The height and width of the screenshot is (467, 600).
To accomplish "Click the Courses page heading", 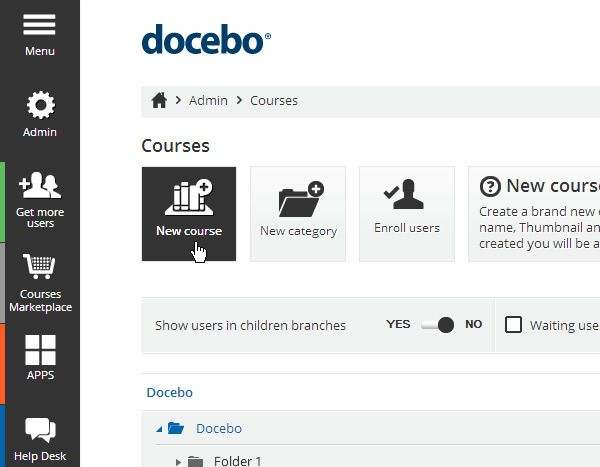I will click(175, 146).
